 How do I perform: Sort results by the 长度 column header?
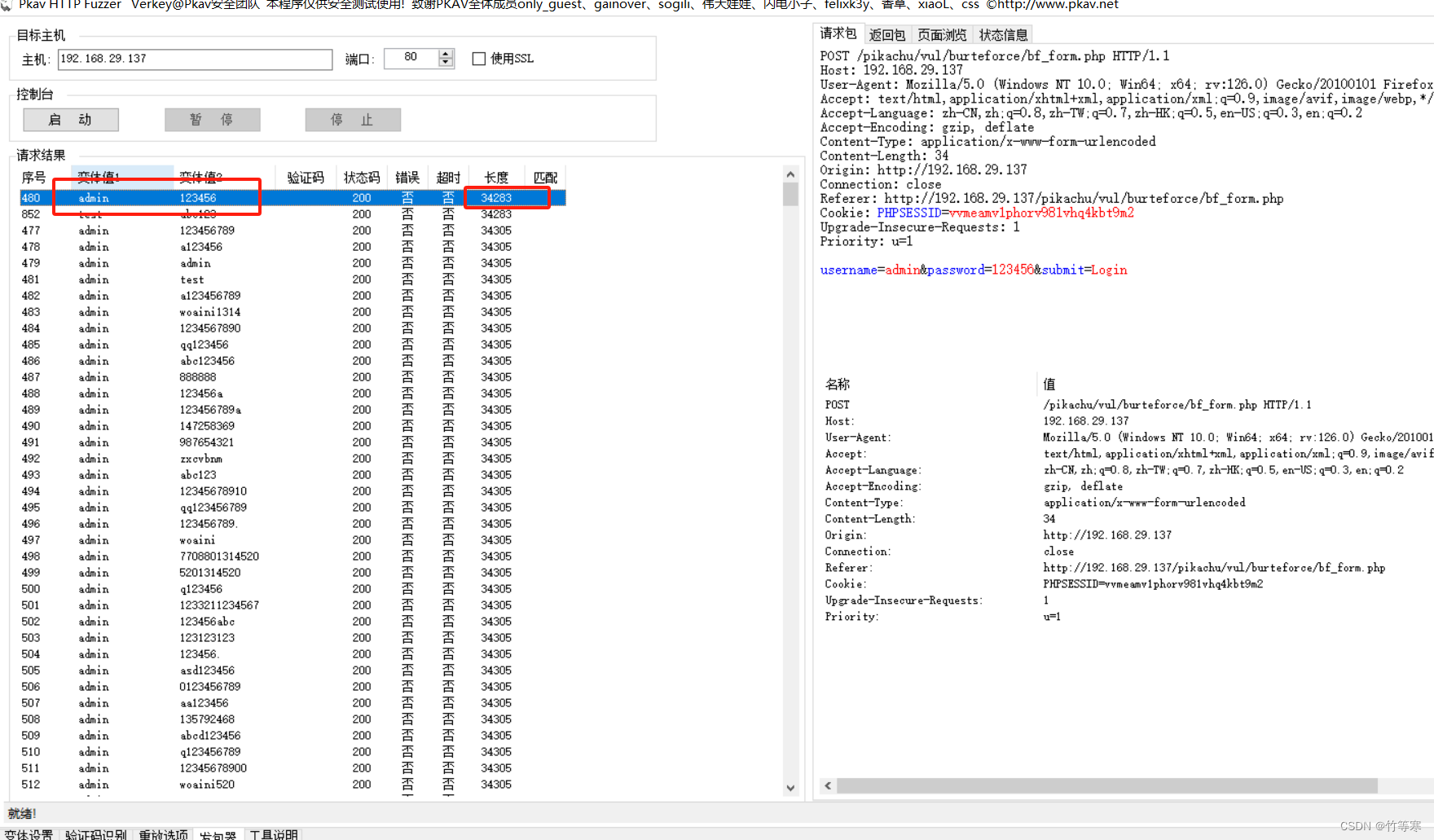pyautogui.click(x=496, y=178)
